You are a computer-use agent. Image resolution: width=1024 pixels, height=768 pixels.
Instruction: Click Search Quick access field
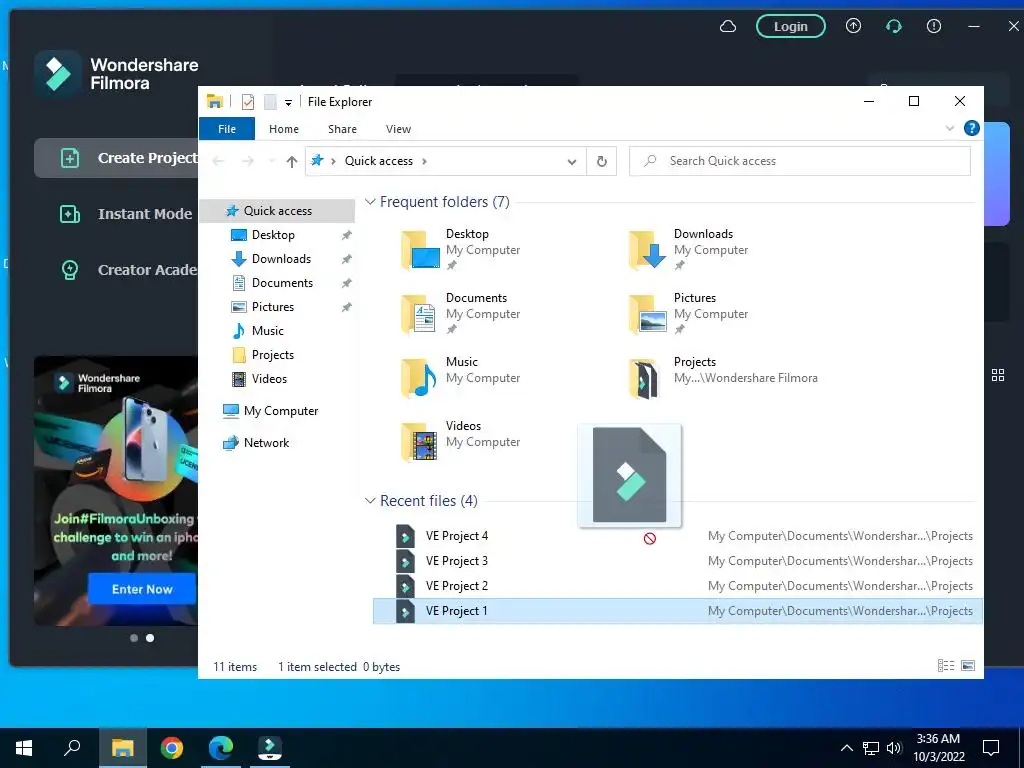(800, 161)
